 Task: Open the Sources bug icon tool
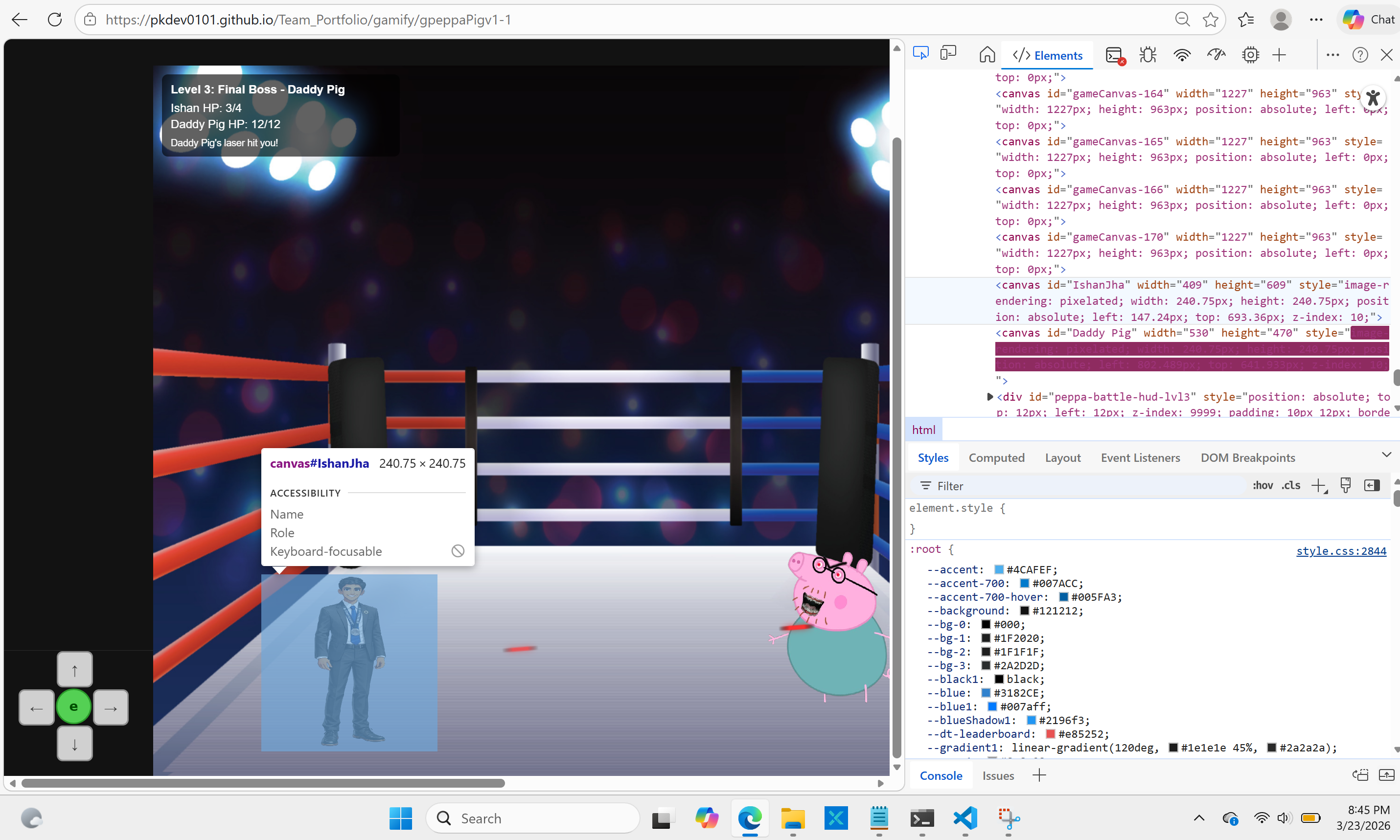[x=1148, y=54]
